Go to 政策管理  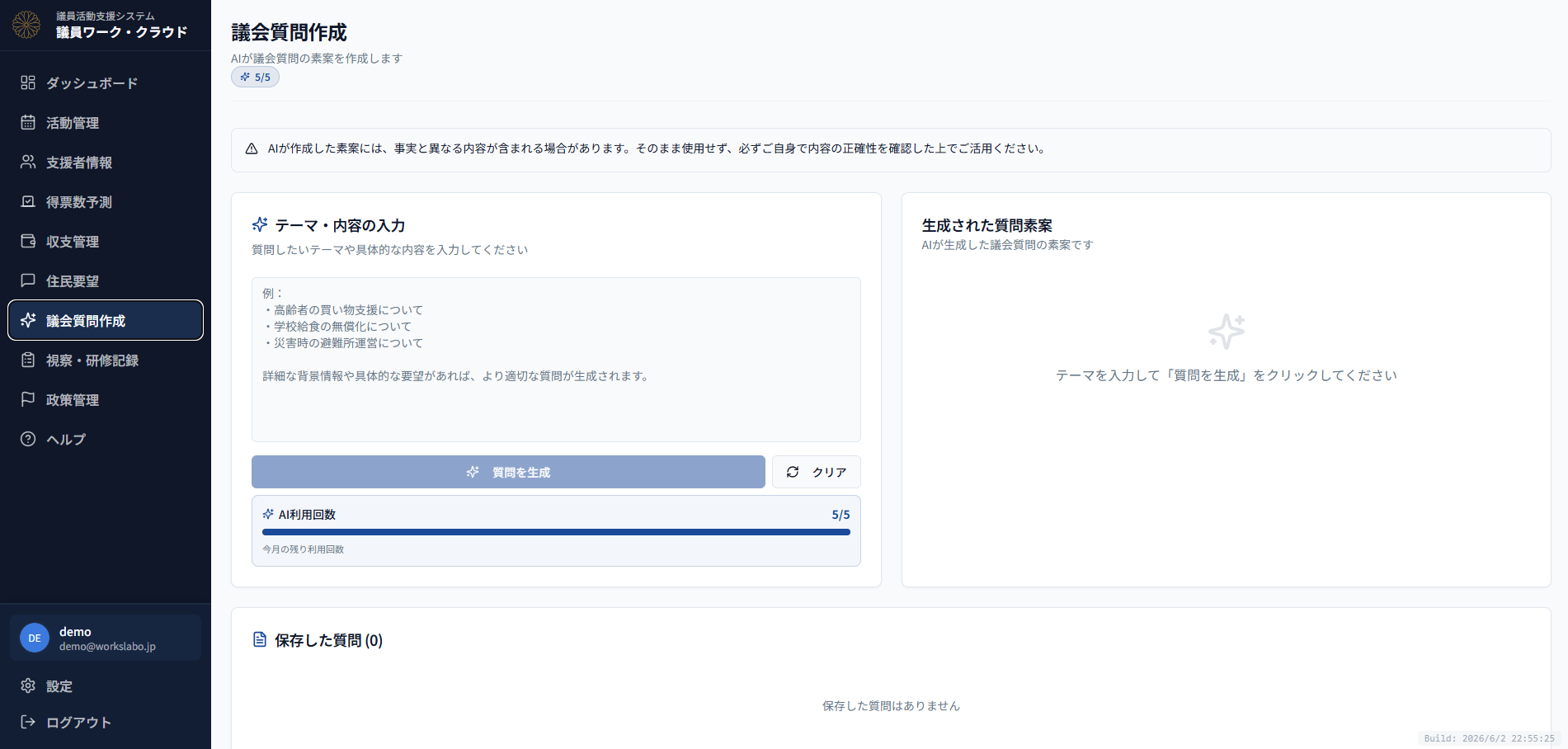106,399
